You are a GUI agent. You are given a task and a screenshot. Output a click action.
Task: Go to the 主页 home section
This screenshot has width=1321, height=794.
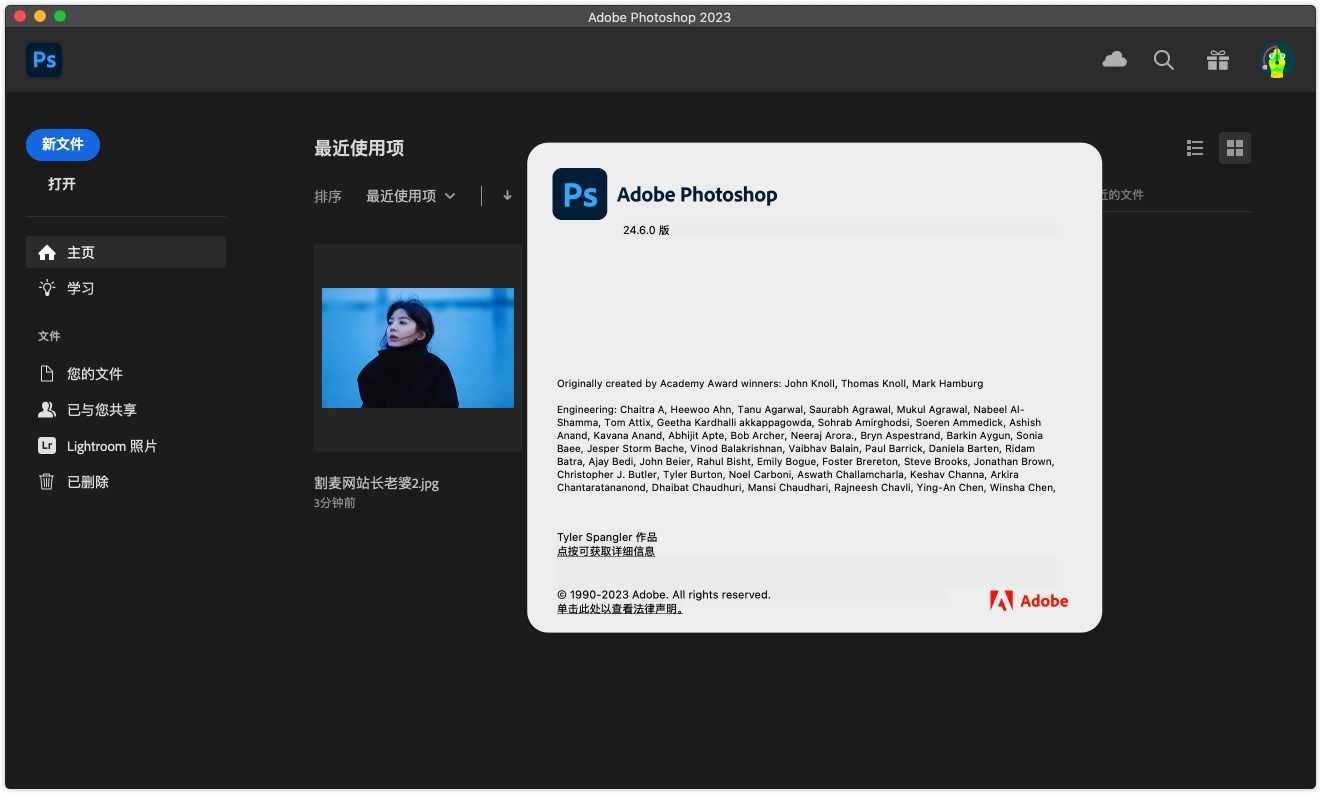126,253
